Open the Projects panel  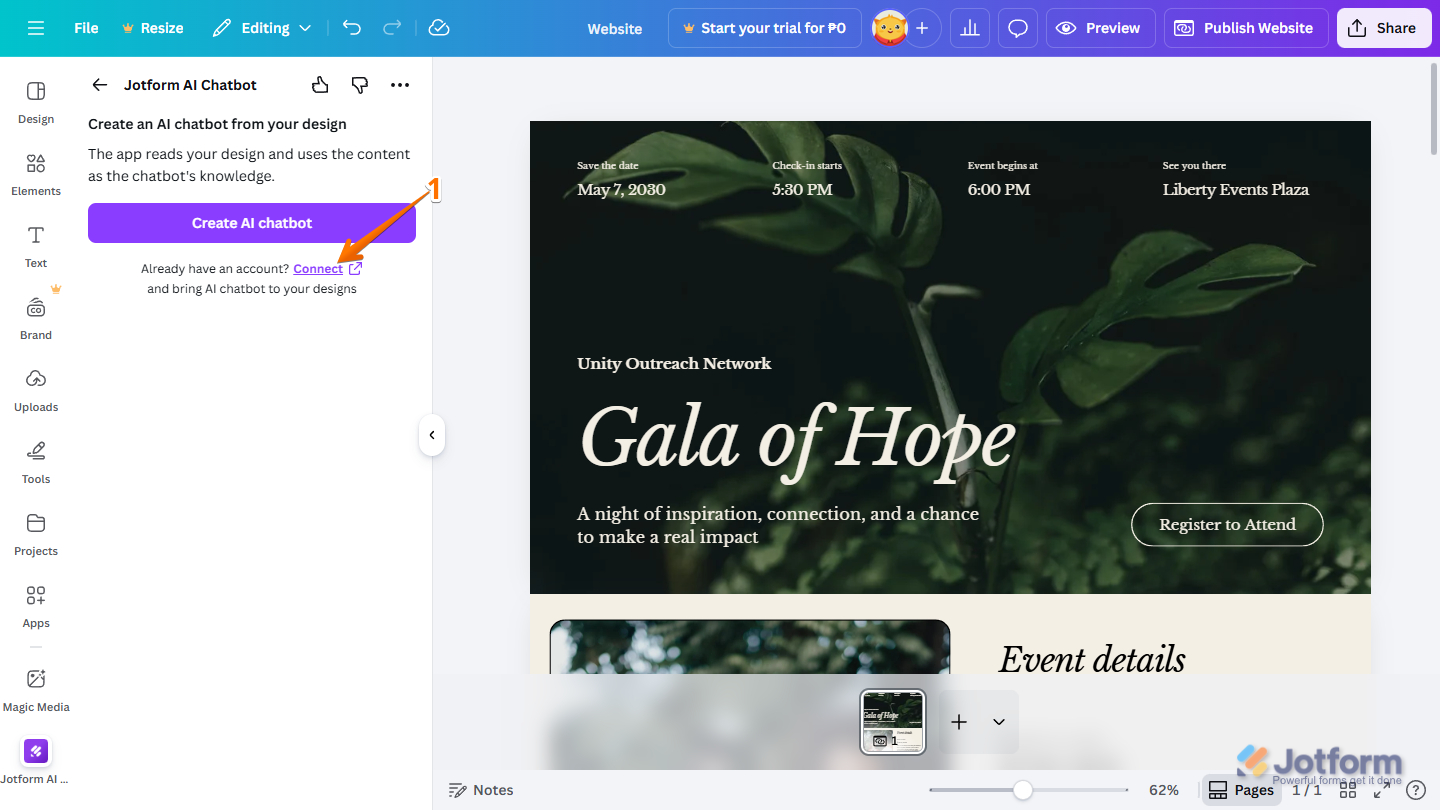(x=35, y=533)
